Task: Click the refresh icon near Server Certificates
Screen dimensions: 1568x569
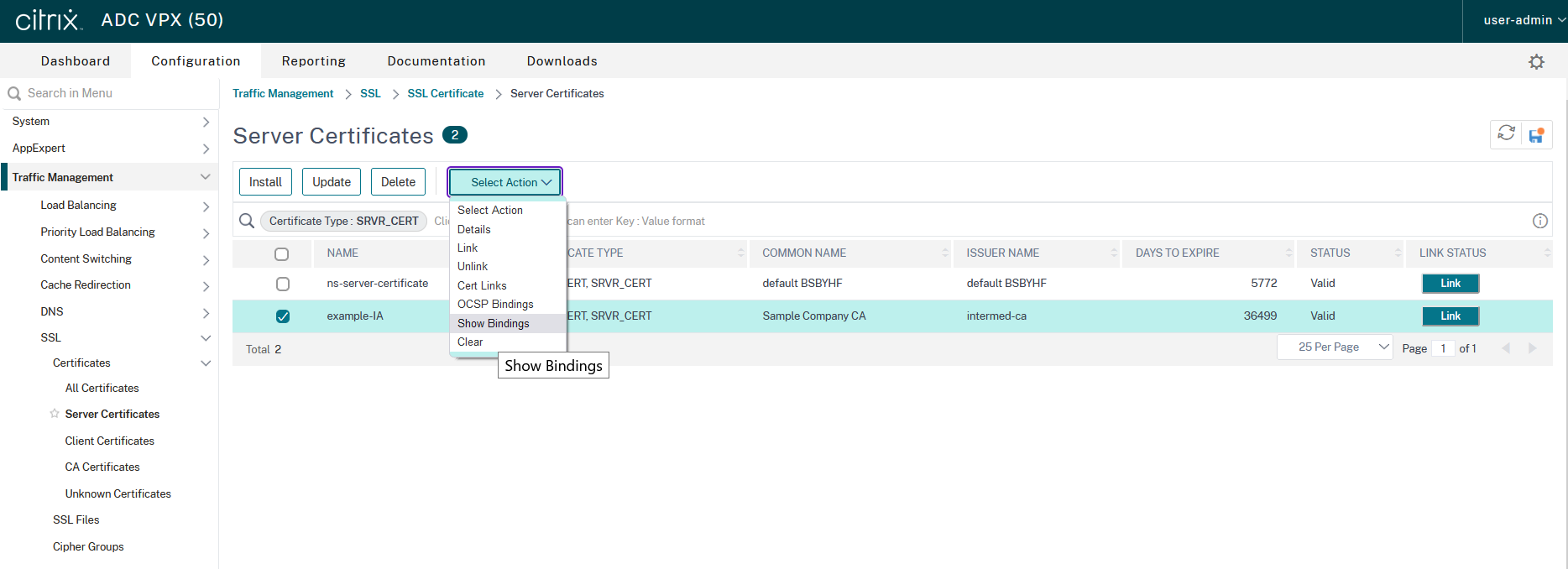Action: coord(1506,133)
